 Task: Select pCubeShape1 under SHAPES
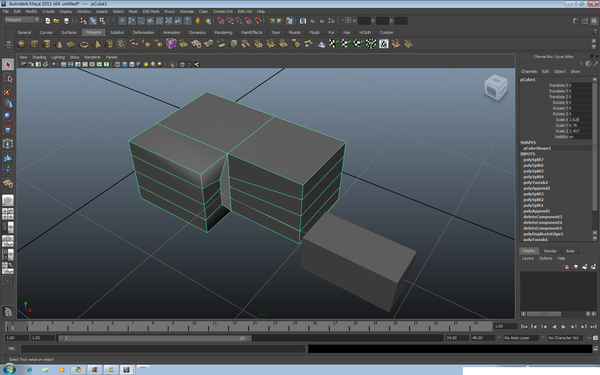click(x=537, y=148)
